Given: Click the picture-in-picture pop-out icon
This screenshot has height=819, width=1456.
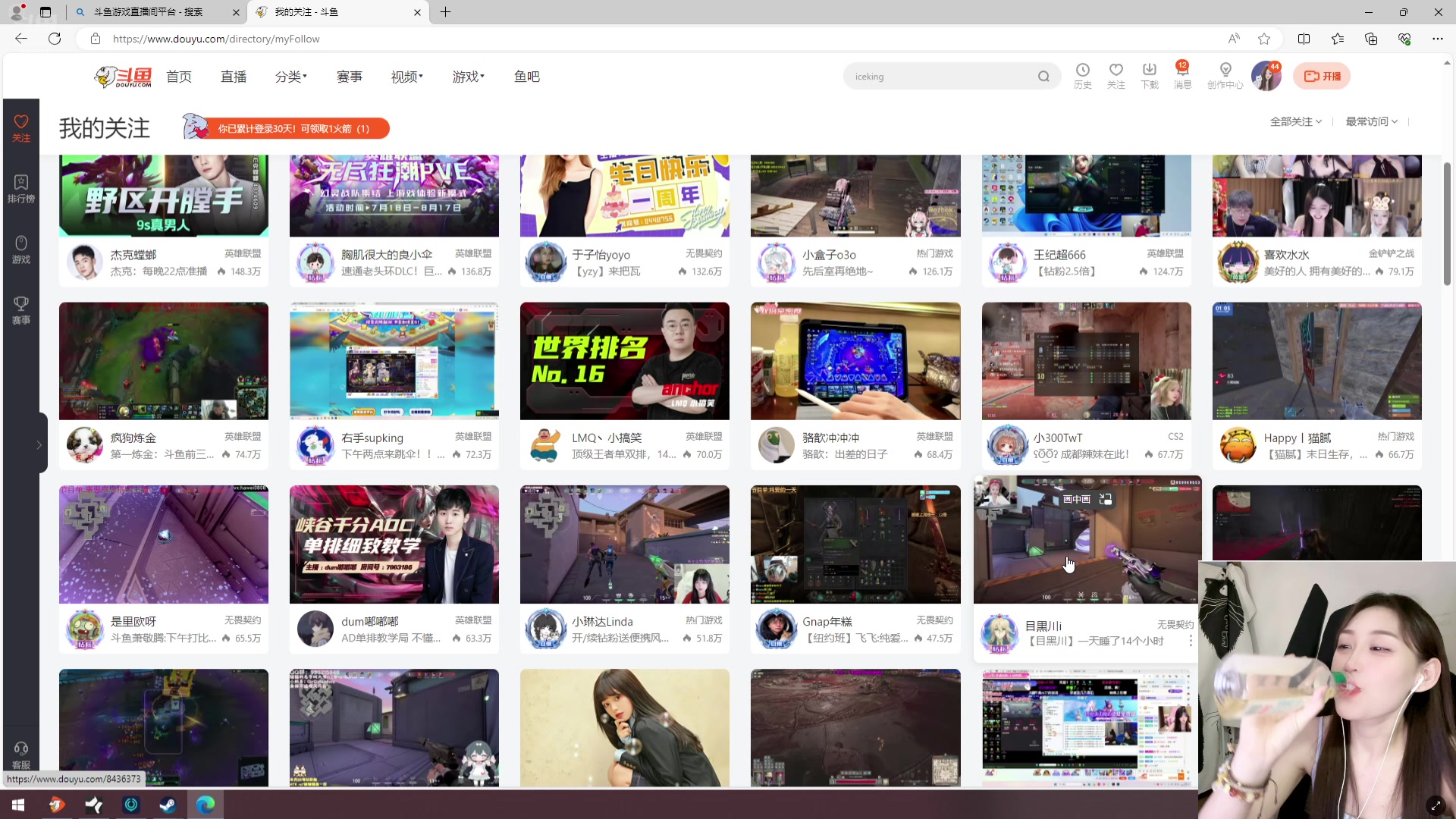Looking at the screenshot, I should (1106, 499).
